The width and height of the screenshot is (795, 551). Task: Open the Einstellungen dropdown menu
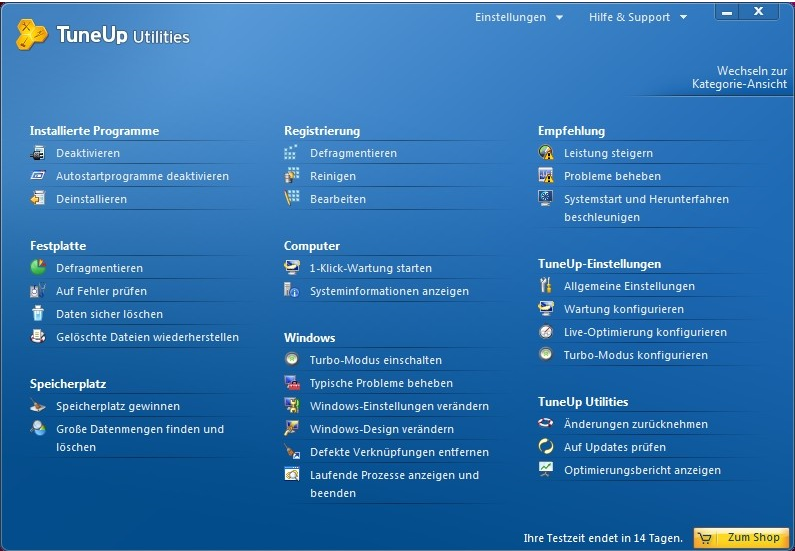click(518, 17)
